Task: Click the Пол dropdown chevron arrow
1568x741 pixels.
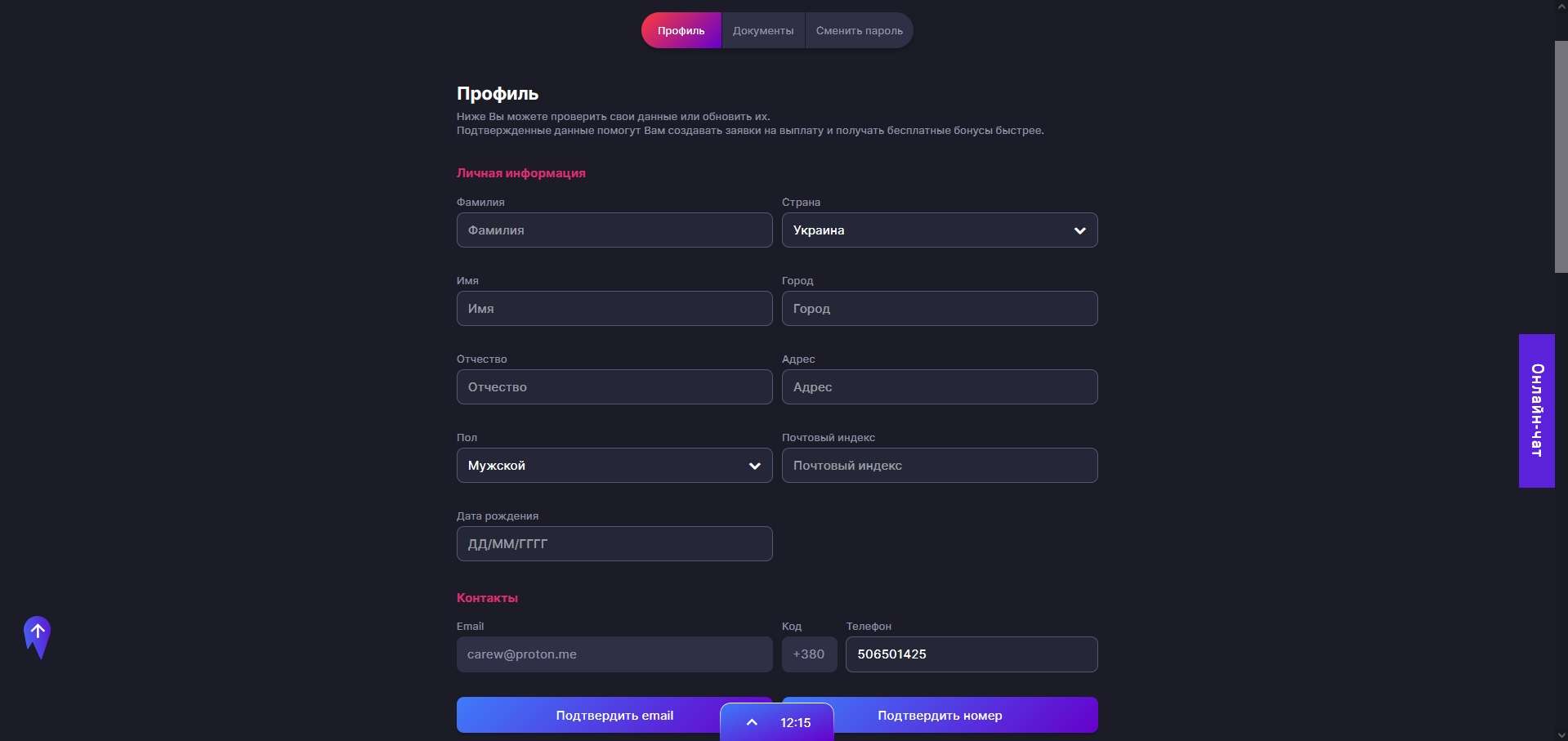Action: point(754,466)
